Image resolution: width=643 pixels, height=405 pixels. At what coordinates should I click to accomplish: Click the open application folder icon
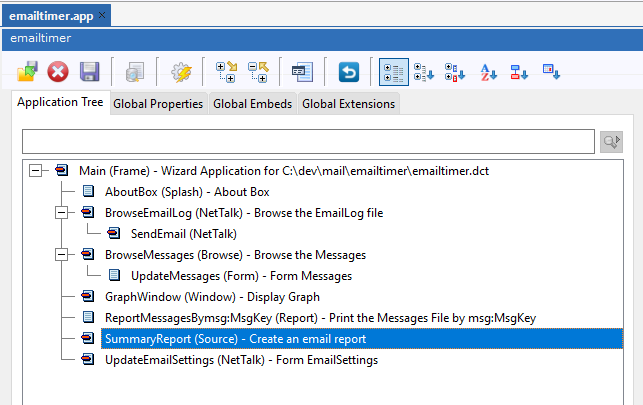tap(27, 72)
